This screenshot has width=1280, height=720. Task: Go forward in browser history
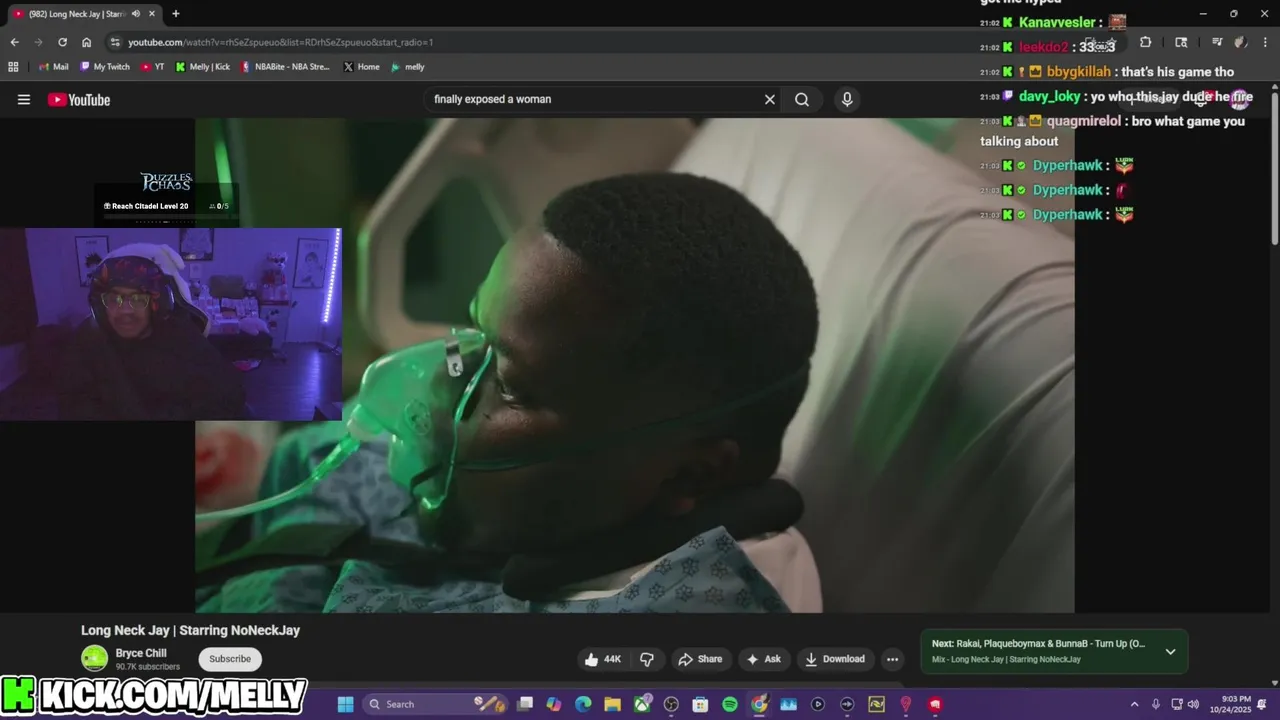tap(38, 42)
